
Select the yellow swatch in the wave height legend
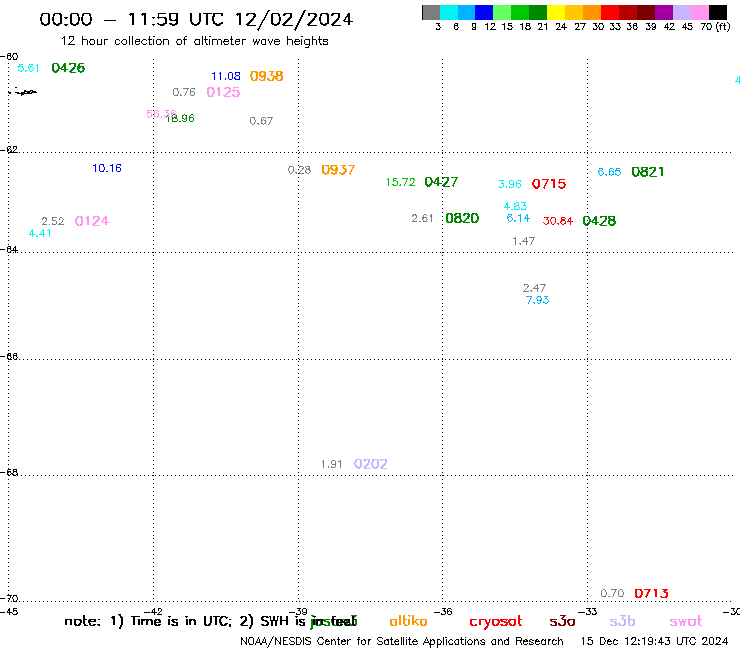556,12
